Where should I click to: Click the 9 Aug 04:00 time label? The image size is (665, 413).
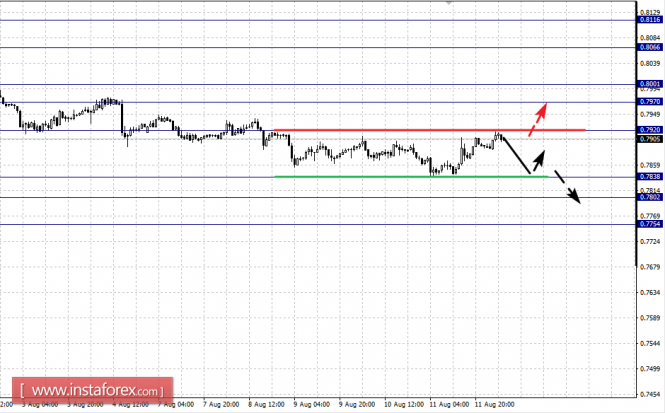click(x=312, y=405)
